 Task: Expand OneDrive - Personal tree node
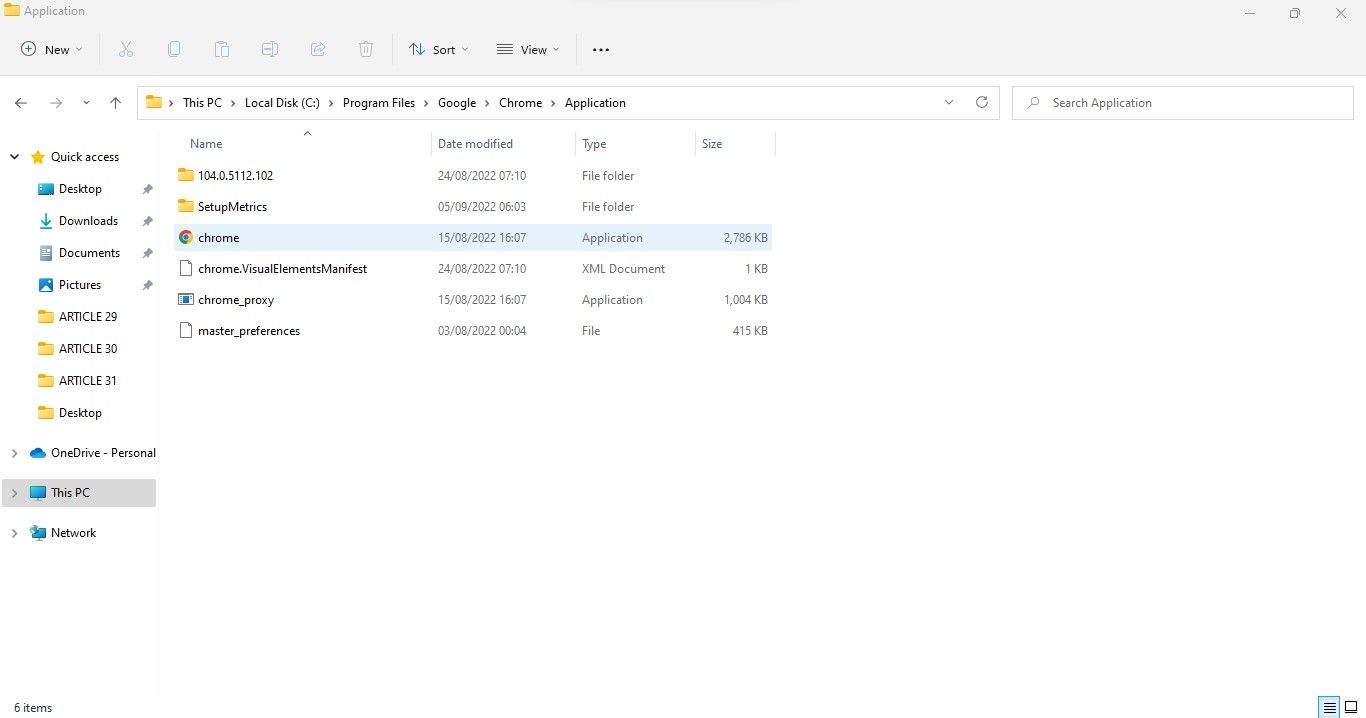[x=14, y=453]
